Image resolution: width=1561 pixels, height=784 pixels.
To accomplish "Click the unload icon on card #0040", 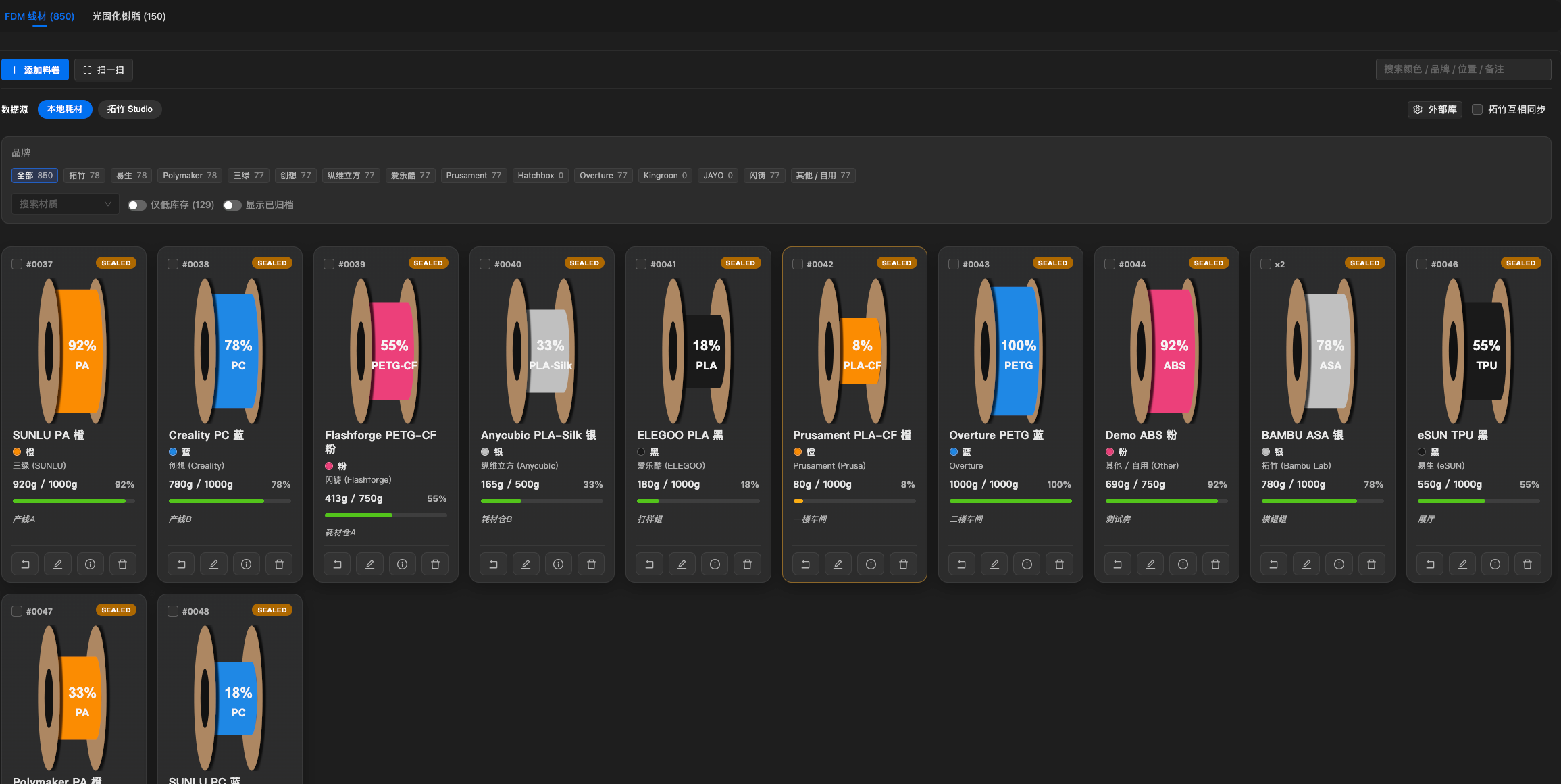I will click(493, 564).
